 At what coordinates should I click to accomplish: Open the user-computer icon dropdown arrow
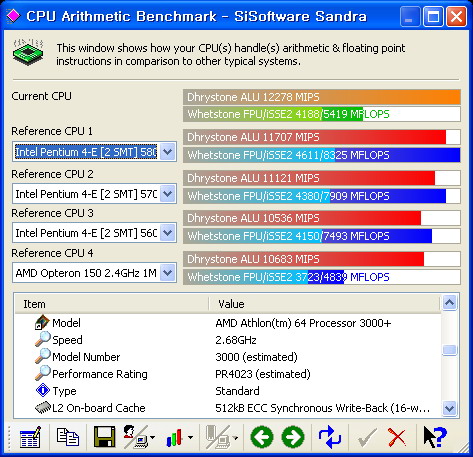pyautogui.click(x=153, y=437)
